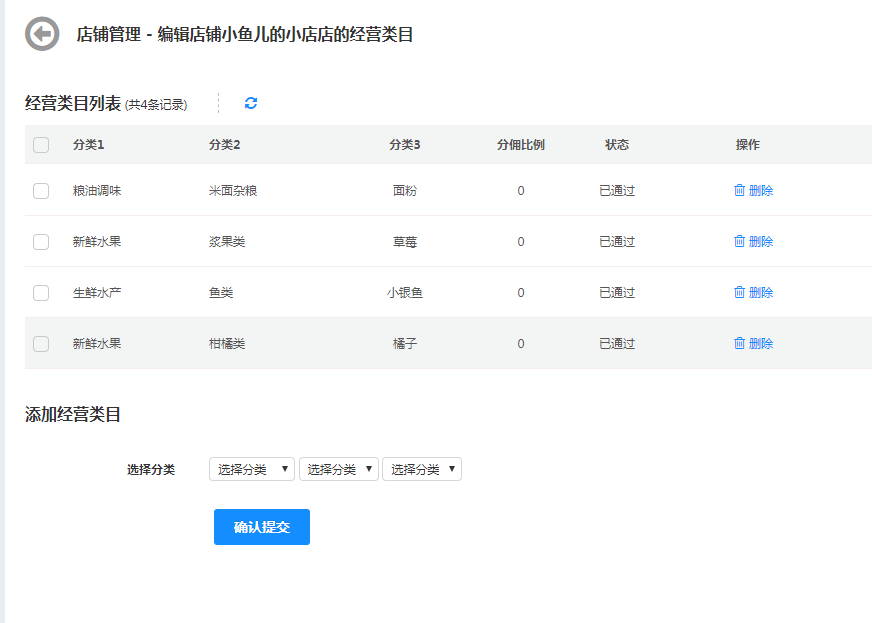
Task: Tick checkbox for 浆果类 草莓 row
Action: click(x=41, y=242)
